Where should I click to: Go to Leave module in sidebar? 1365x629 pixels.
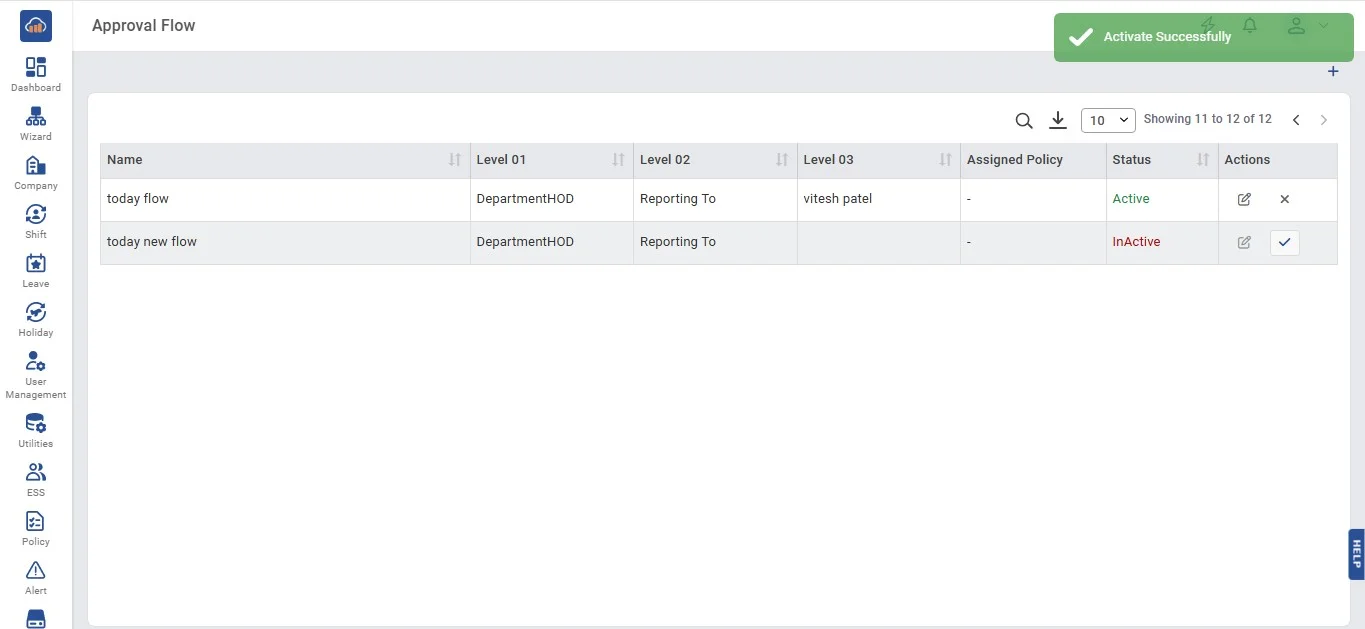click(x=36, y=270)
